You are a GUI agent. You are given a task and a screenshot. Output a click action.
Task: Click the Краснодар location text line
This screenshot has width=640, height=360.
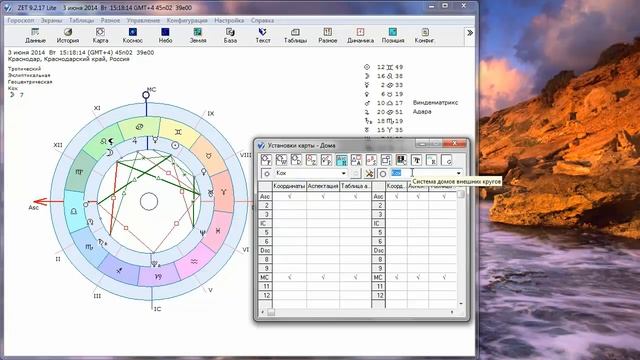(69, 59)
